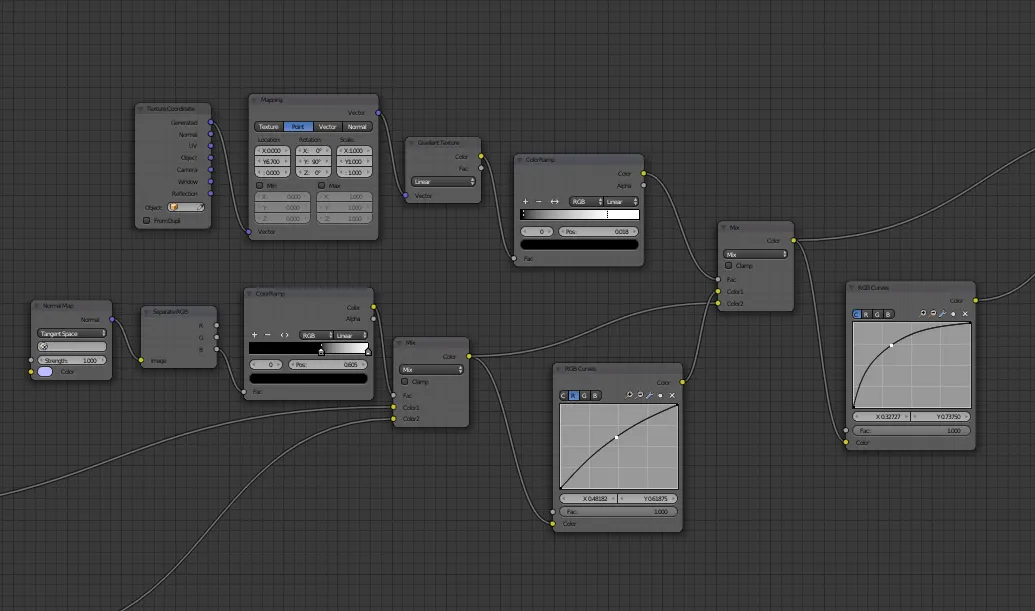The width and height of the screenshot is (1035, 611).
Task: Enable the From Dupli checkbox
Action: pyautogui.click(x=147, y=220)
